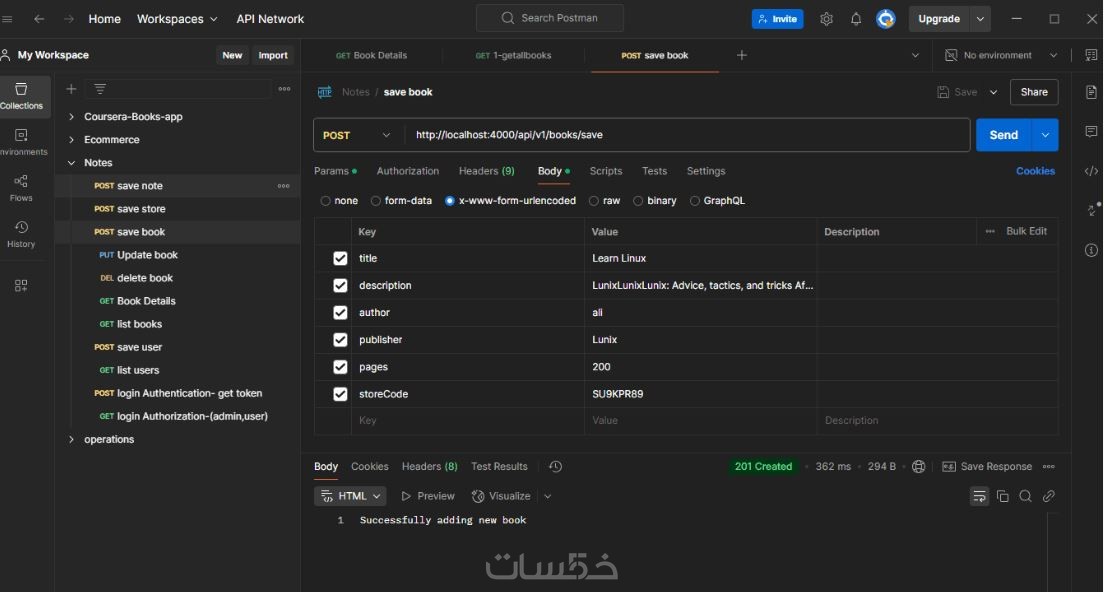The height and width of the screenshot is (592, 1104).
Task: Uncheck the title parameter checkbox
Action: [340, 258]
